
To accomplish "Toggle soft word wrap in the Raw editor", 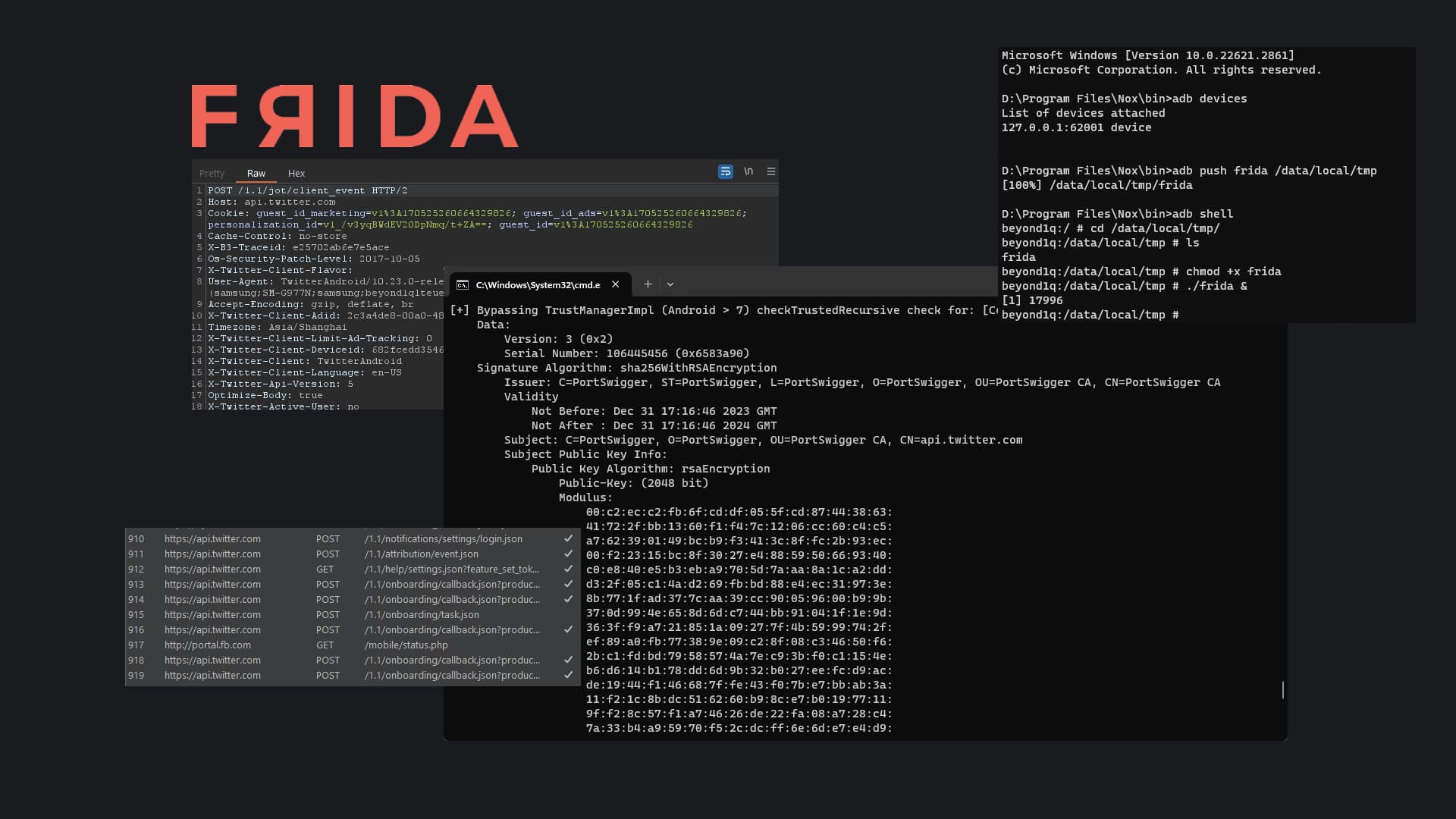I will 726,171.
